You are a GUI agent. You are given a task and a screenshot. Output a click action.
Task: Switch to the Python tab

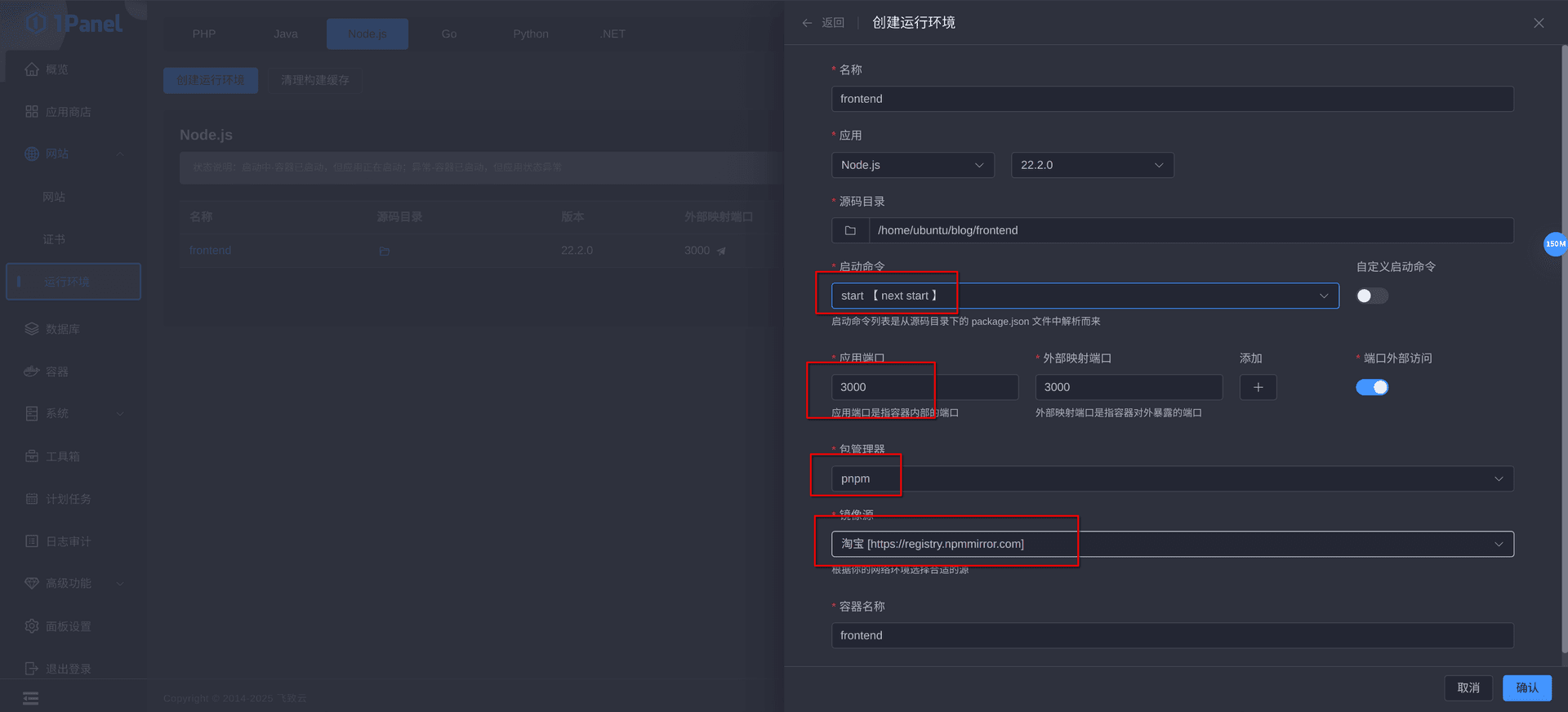[x=531, y=33]
